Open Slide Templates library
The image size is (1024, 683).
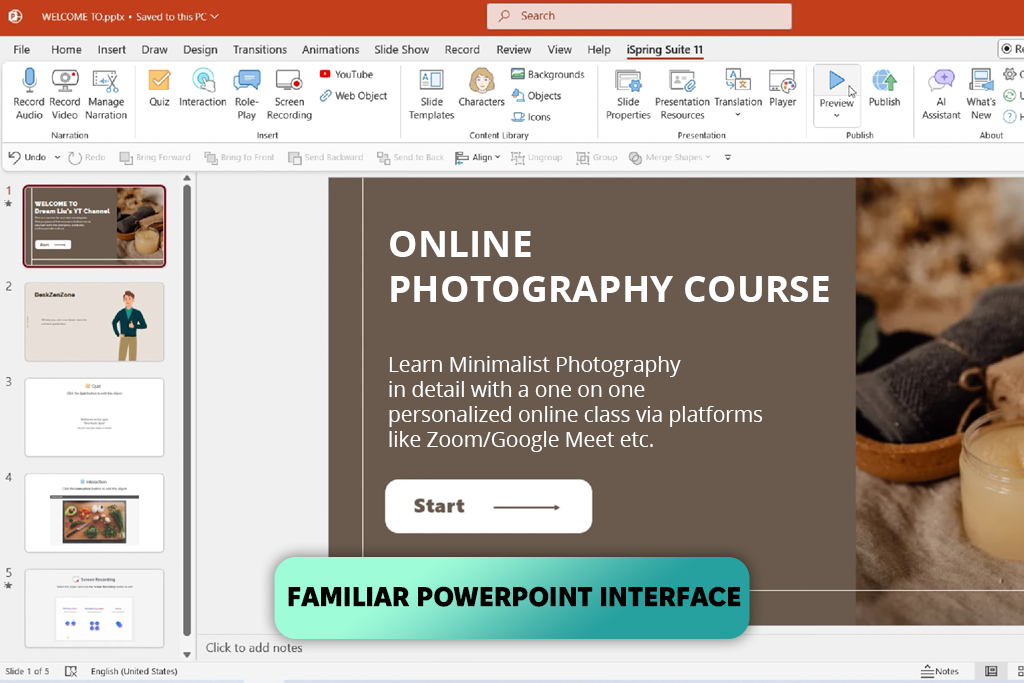pyautogui.click(x=431, y=82)
